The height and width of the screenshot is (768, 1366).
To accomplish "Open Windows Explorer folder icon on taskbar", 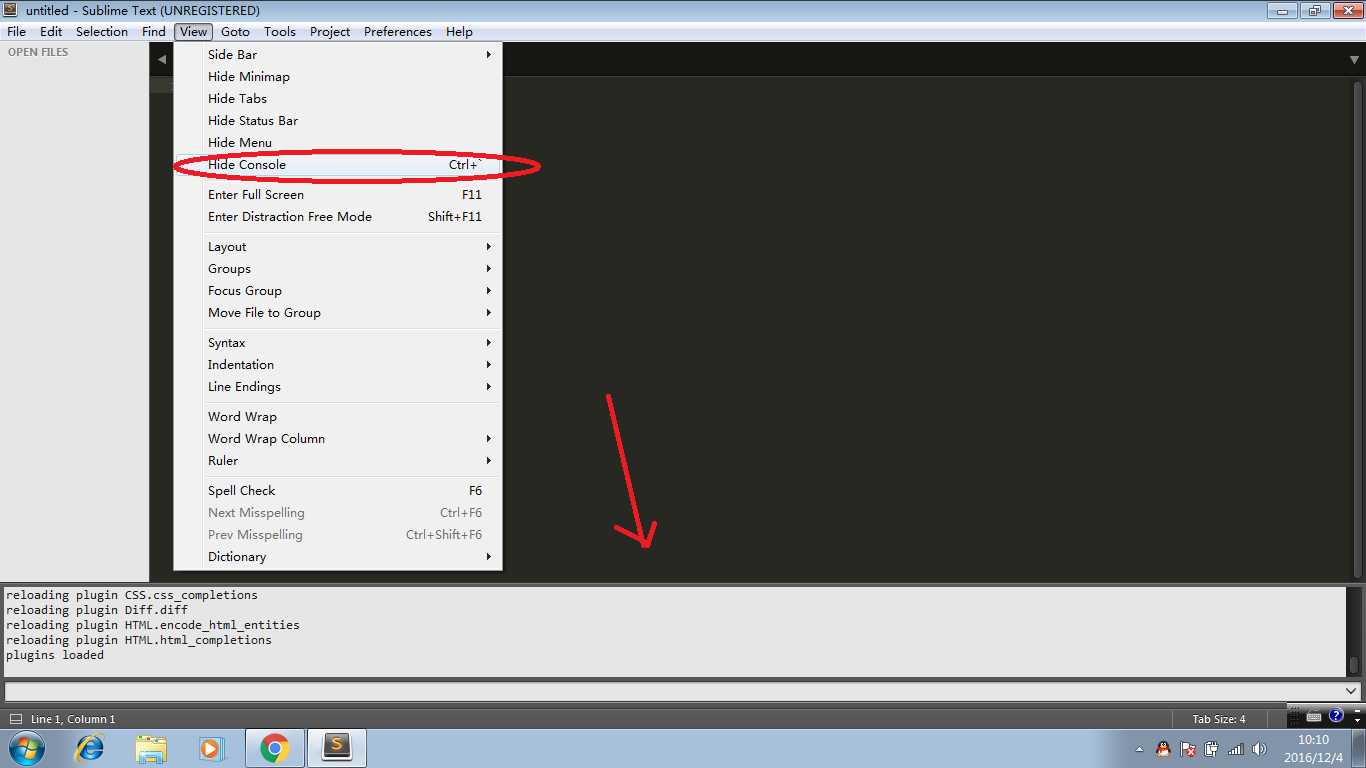I will (151, 748).
